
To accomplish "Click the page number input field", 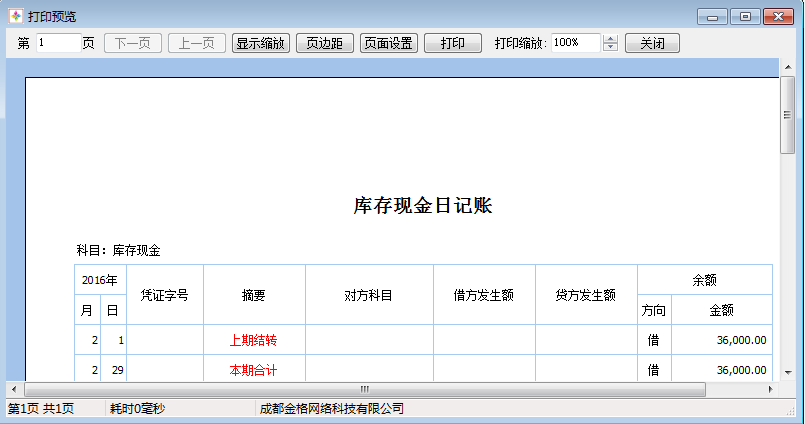I will [x=58, y=43].
